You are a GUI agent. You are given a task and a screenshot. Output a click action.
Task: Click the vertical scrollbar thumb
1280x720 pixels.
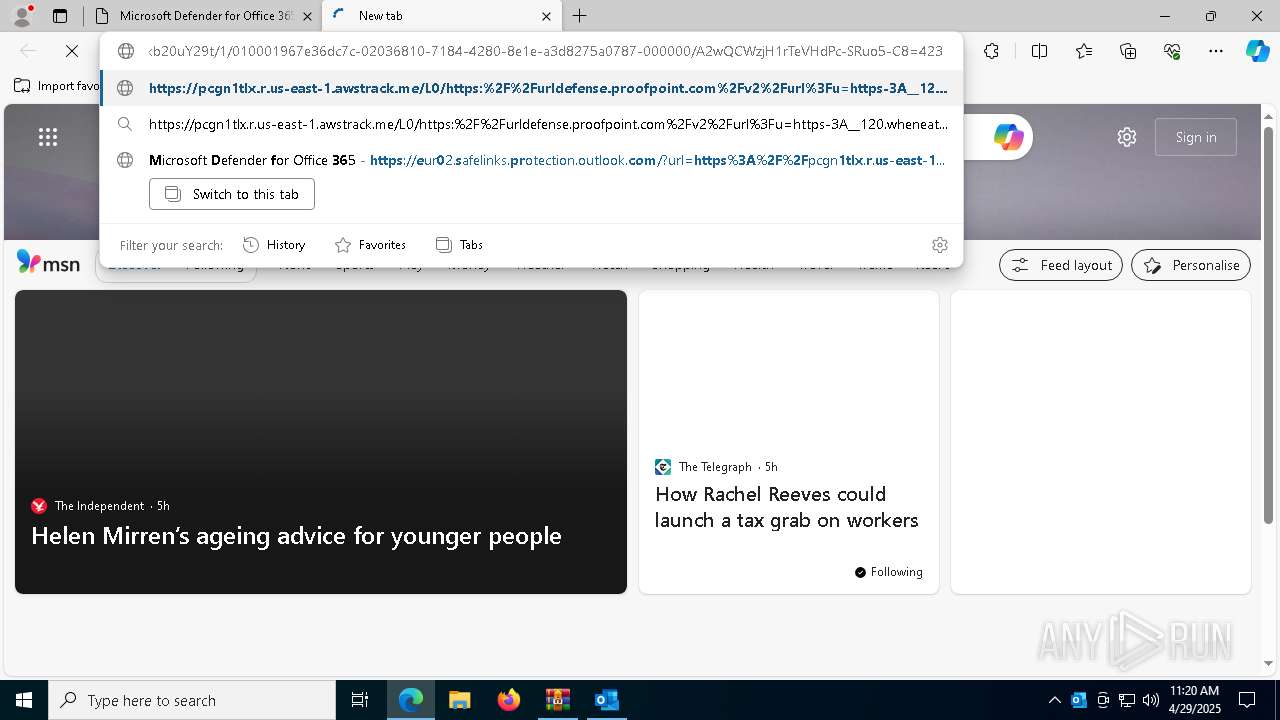click(x=1269, y=324)
